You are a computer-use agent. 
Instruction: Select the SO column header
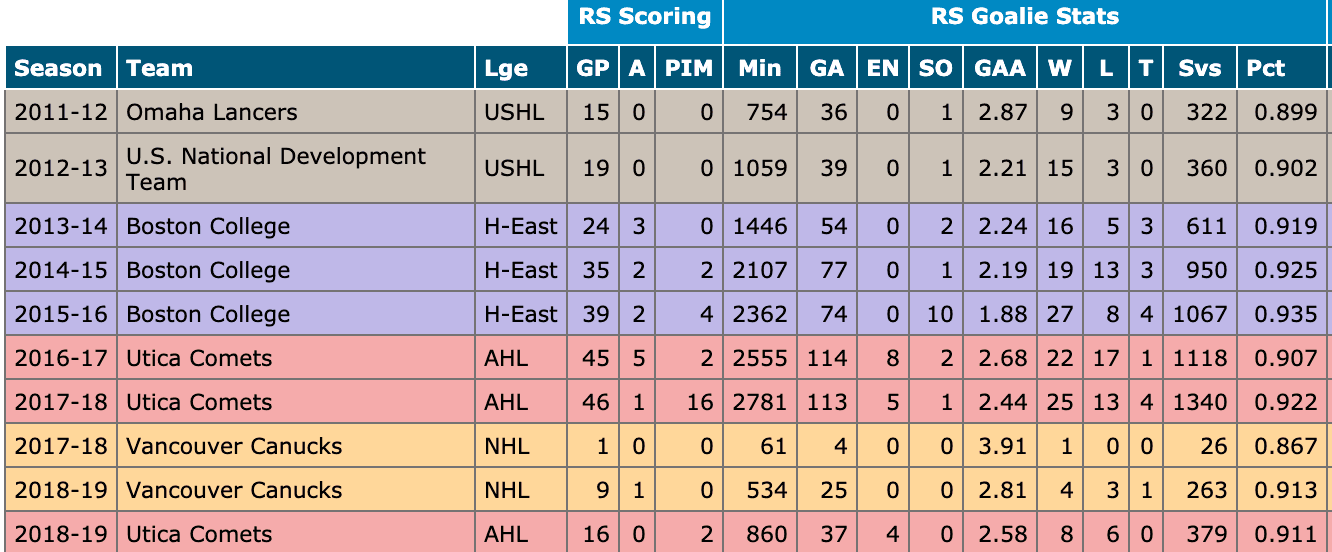tap(935, 69)
